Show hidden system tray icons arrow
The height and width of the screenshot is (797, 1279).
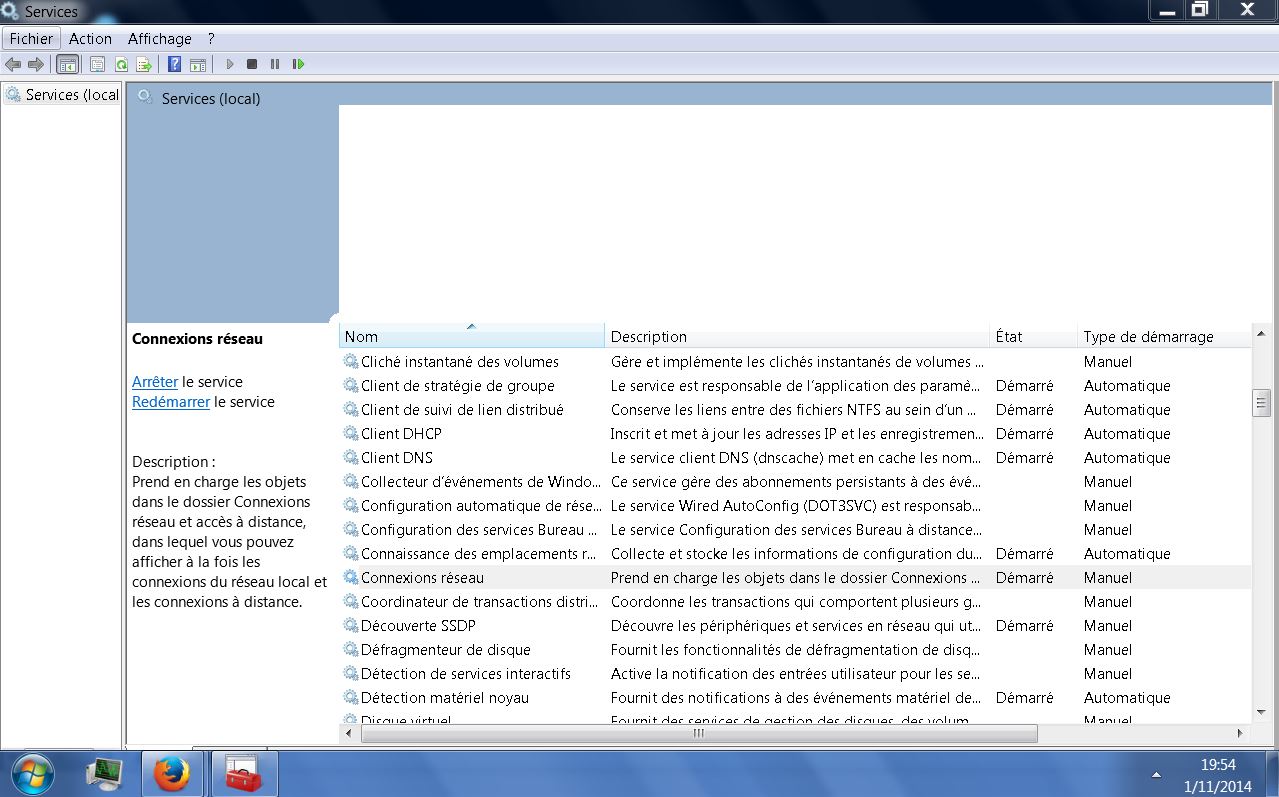point(1157,774)
